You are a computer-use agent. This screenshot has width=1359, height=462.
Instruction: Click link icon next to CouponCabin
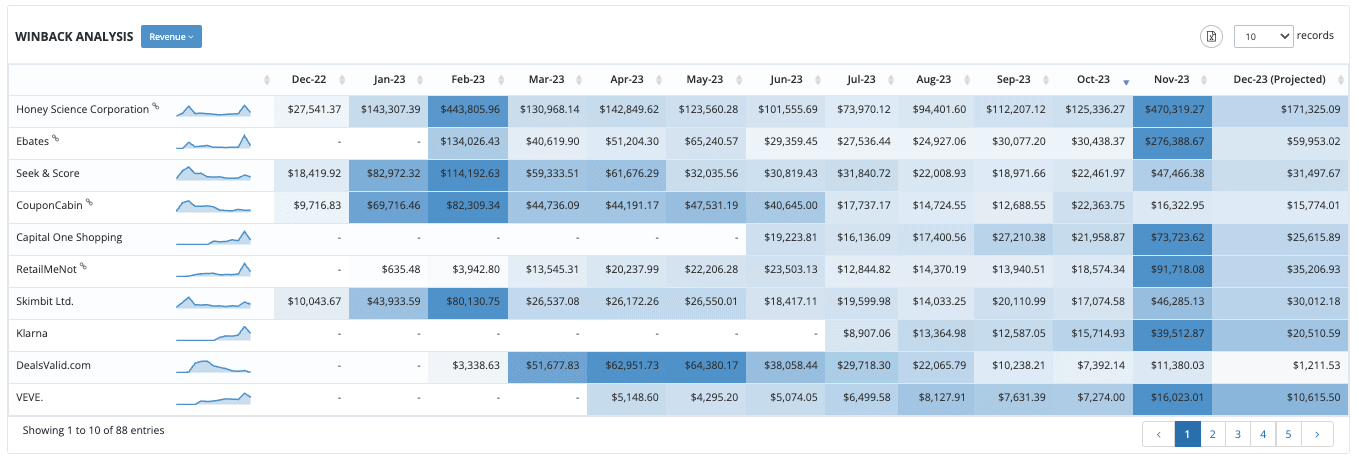pos(89,202)
